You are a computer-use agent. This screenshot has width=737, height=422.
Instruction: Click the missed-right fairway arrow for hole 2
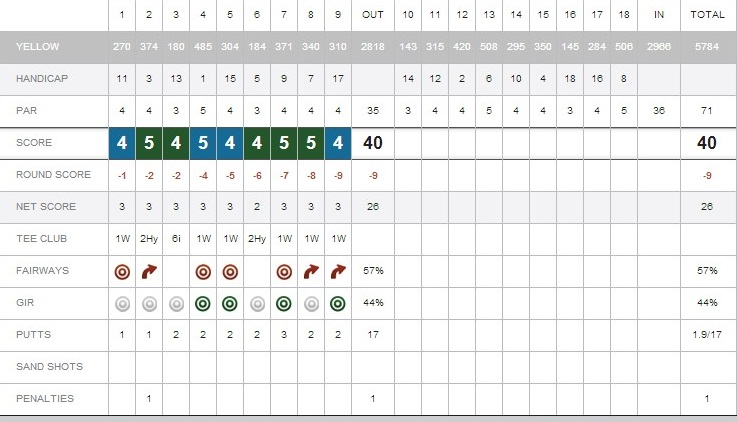[x=149, y=271]
